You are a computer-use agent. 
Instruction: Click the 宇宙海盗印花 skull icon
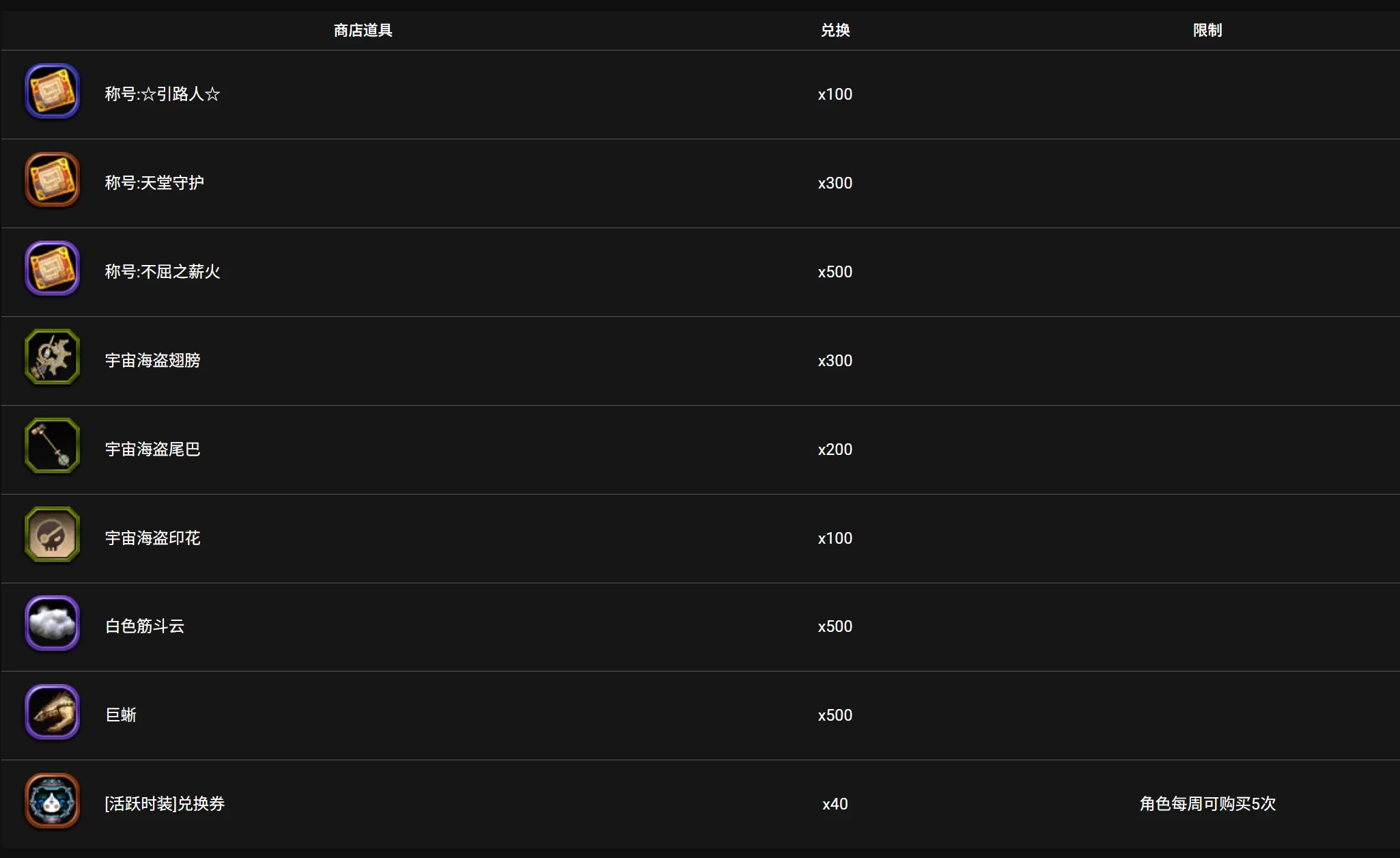coord(52,535)
